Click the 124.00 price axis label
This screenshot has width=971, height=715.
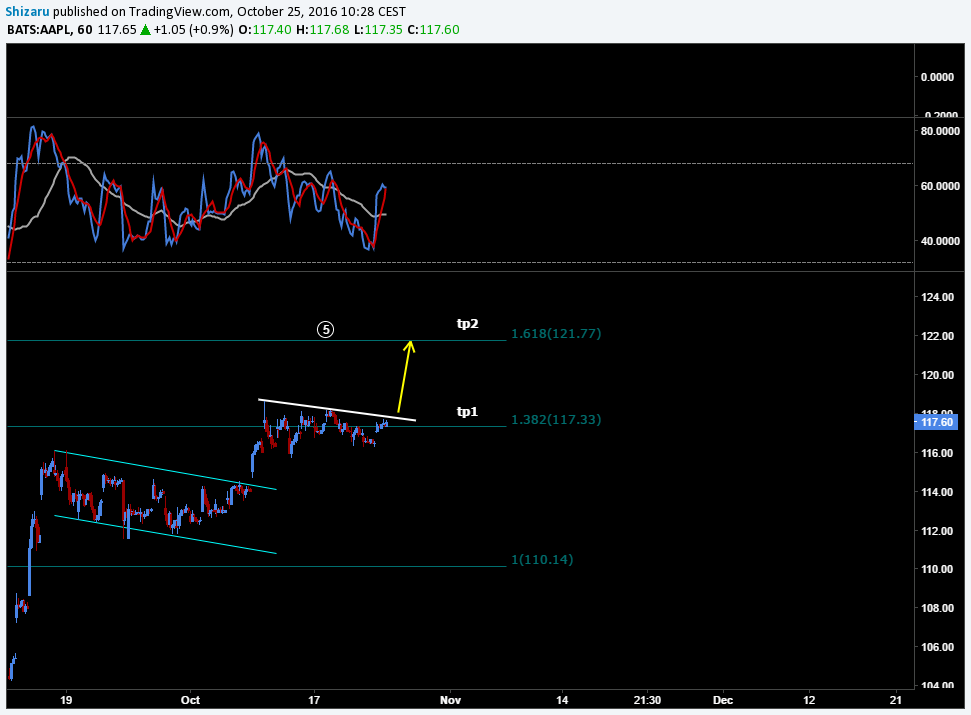[x=938, y=297]
